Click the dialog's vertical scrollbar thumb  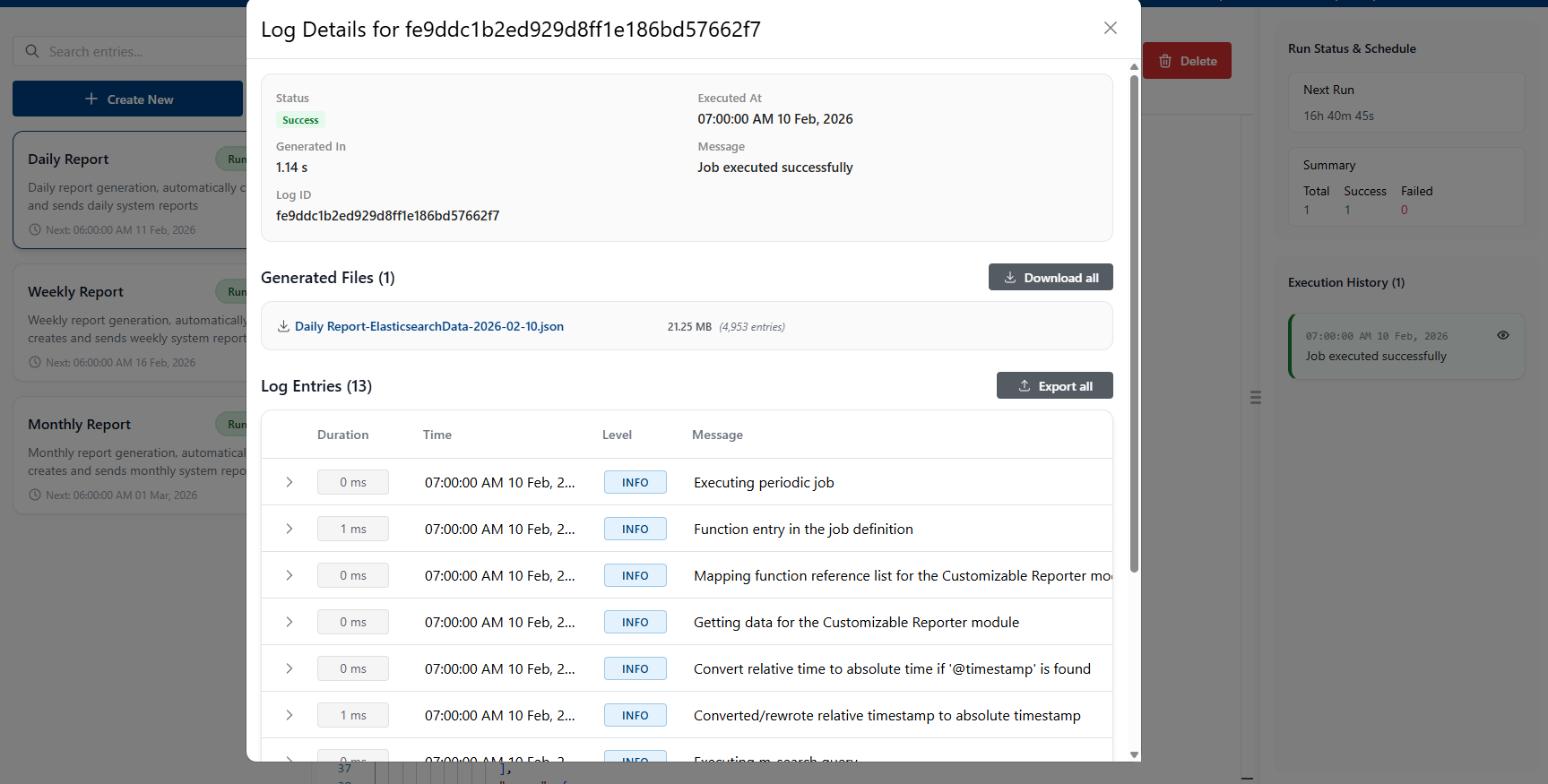tap(1134, 323)
